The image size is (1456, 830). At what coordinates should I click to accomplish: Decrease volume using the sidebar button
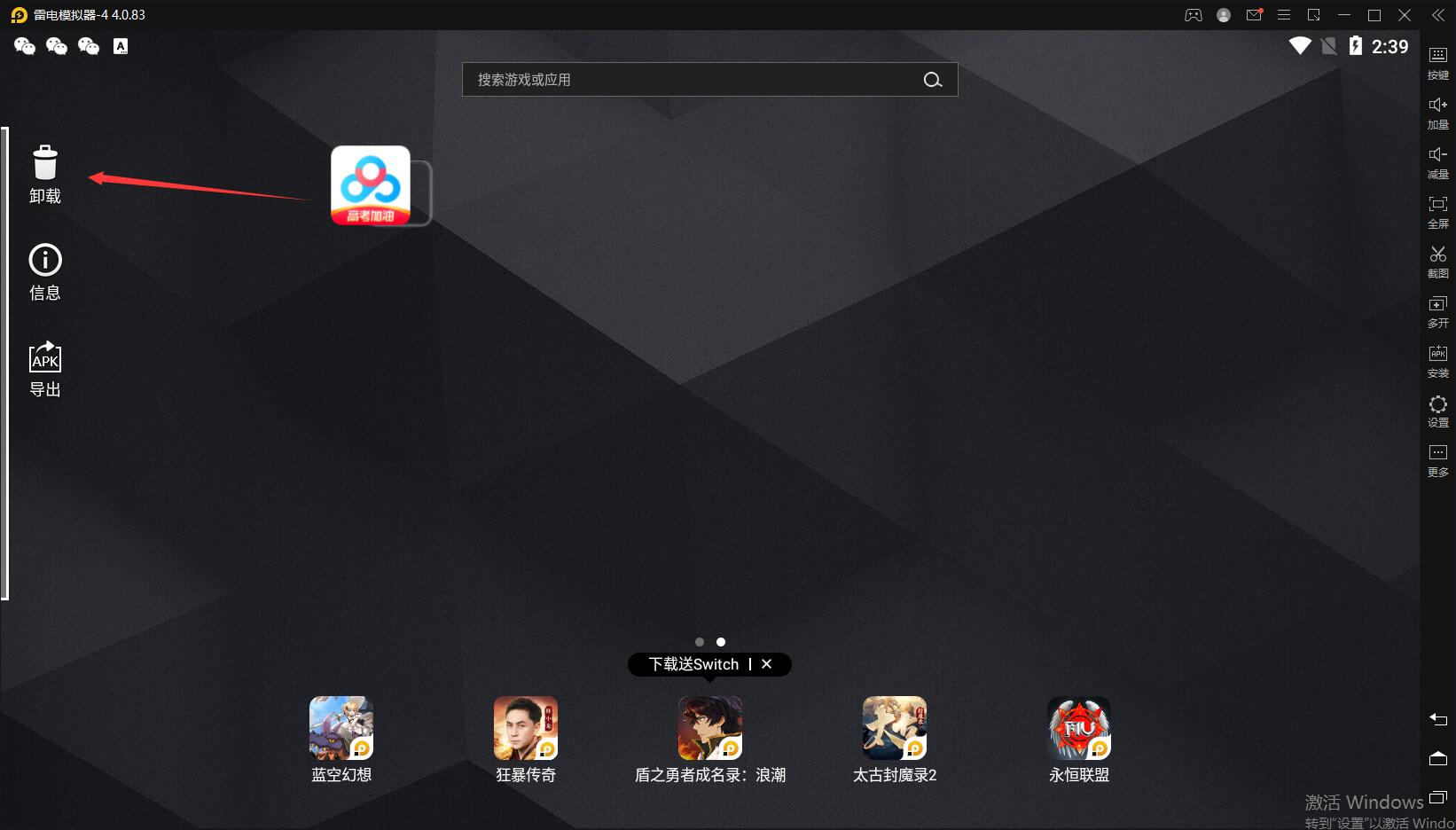1437,154
